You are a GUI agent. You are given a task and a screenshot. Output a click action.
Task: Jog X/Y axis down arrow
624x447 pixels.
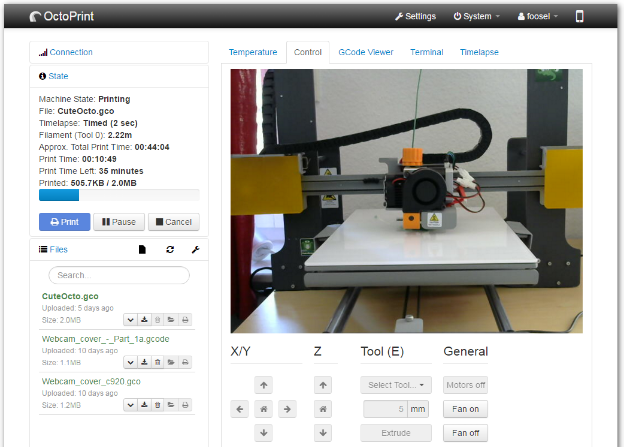[263, 433]
